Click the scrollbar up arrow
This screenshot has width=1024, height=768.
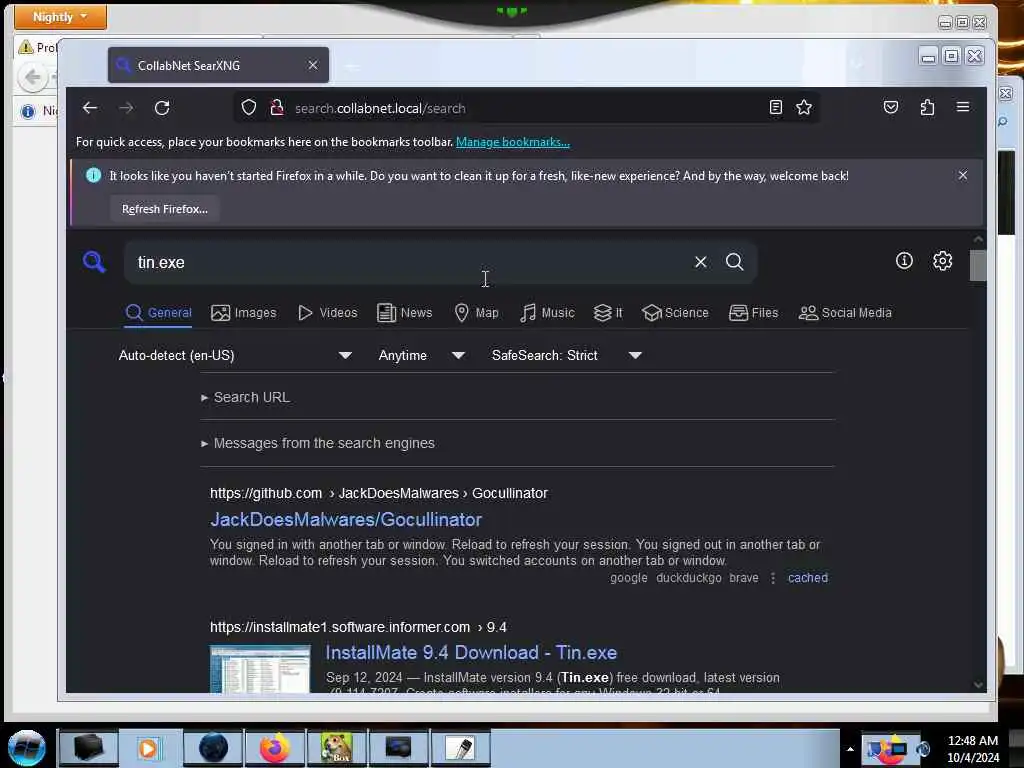978,240
